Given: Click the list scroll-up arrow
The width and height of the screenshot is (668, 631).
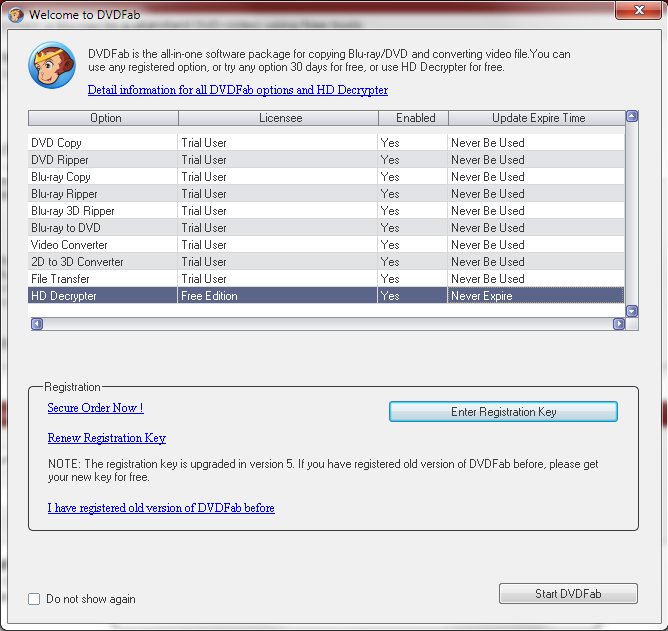Looking at the screenshot, I should 632,116.
